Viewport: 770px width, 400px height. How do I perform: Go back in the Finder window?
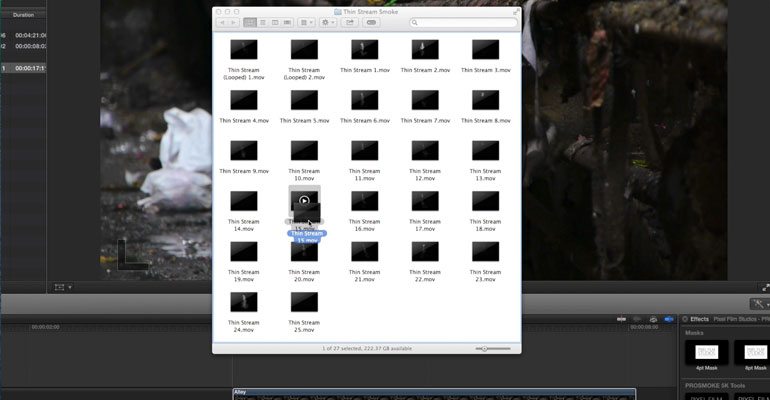pos(222,23)
